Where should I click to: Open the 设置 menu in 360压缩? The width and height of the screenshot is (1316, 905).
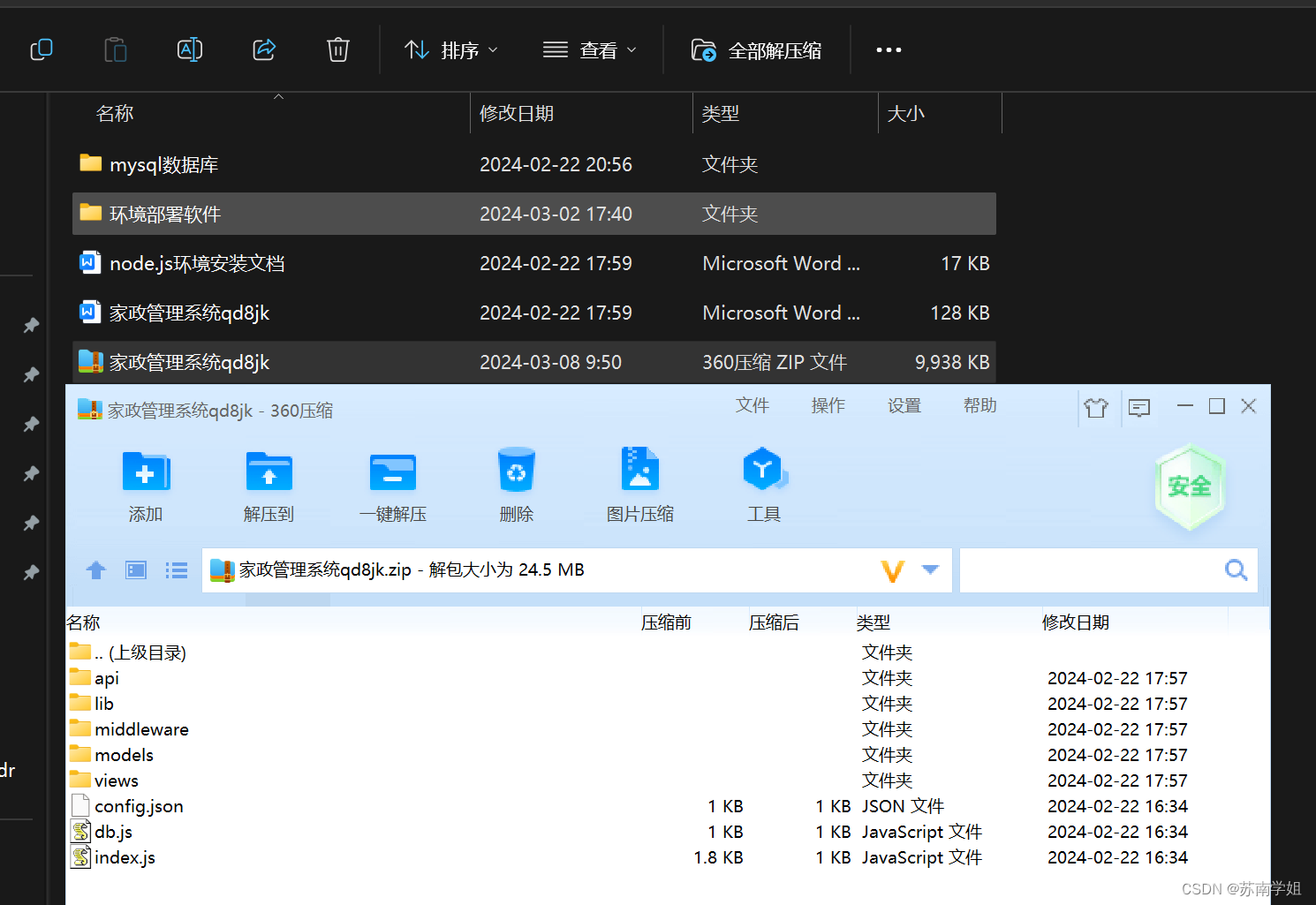tap(904, 405)
